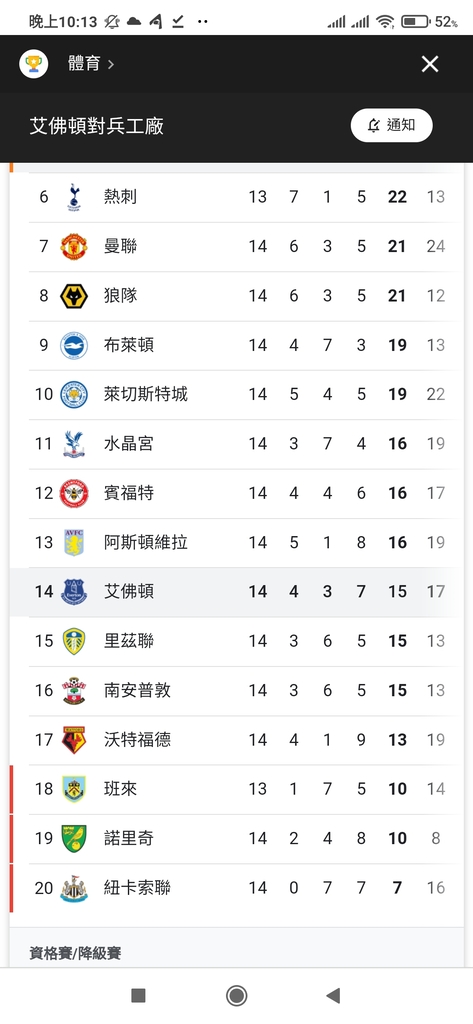This screenshot has width=473, height=1024.
Task: Open the Brighton 布萊頓 team crest
Action: click(74, 345)
